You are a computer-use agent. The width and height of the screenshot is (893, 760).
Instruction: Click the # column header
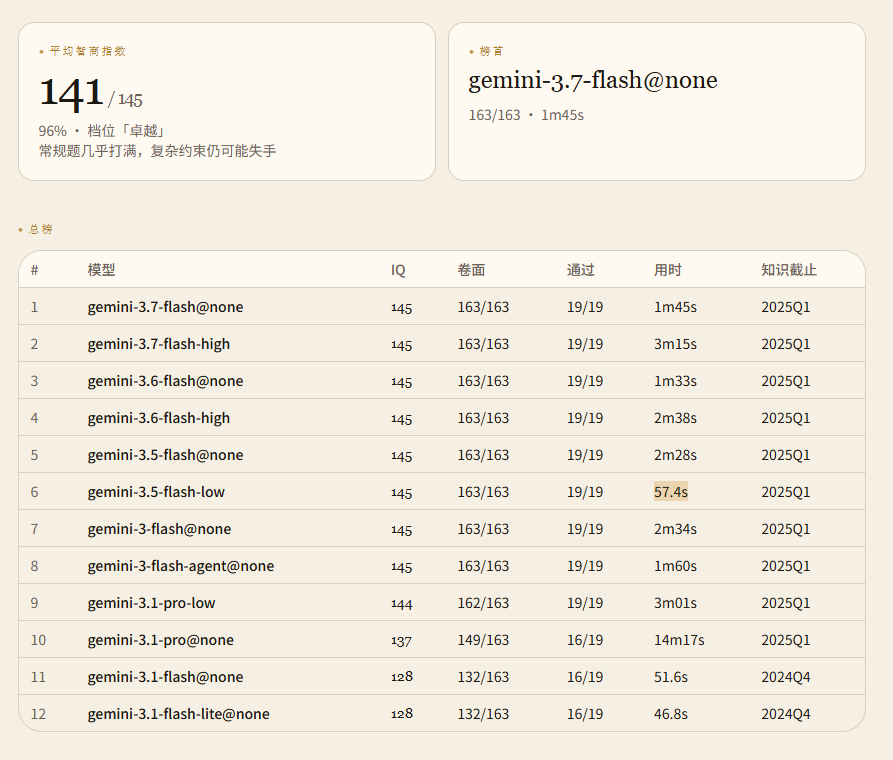[x=34, y=270]
